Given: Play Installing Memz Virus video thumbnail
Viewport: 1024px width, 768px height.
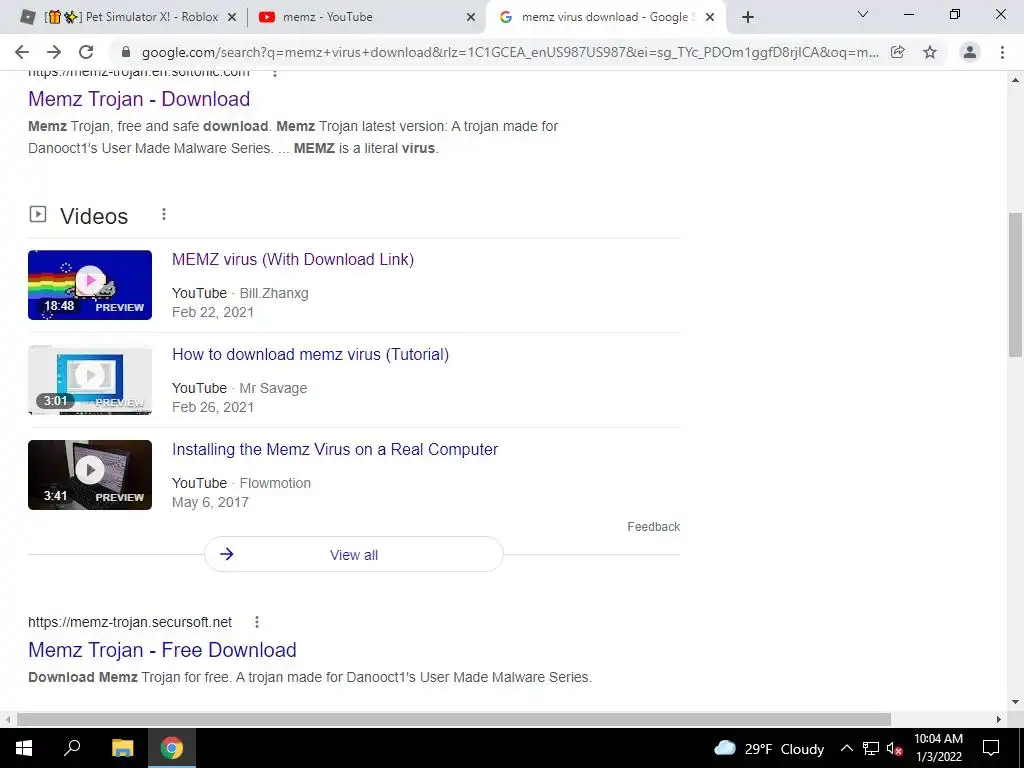Looking at the screenshot, I should 90,475.
